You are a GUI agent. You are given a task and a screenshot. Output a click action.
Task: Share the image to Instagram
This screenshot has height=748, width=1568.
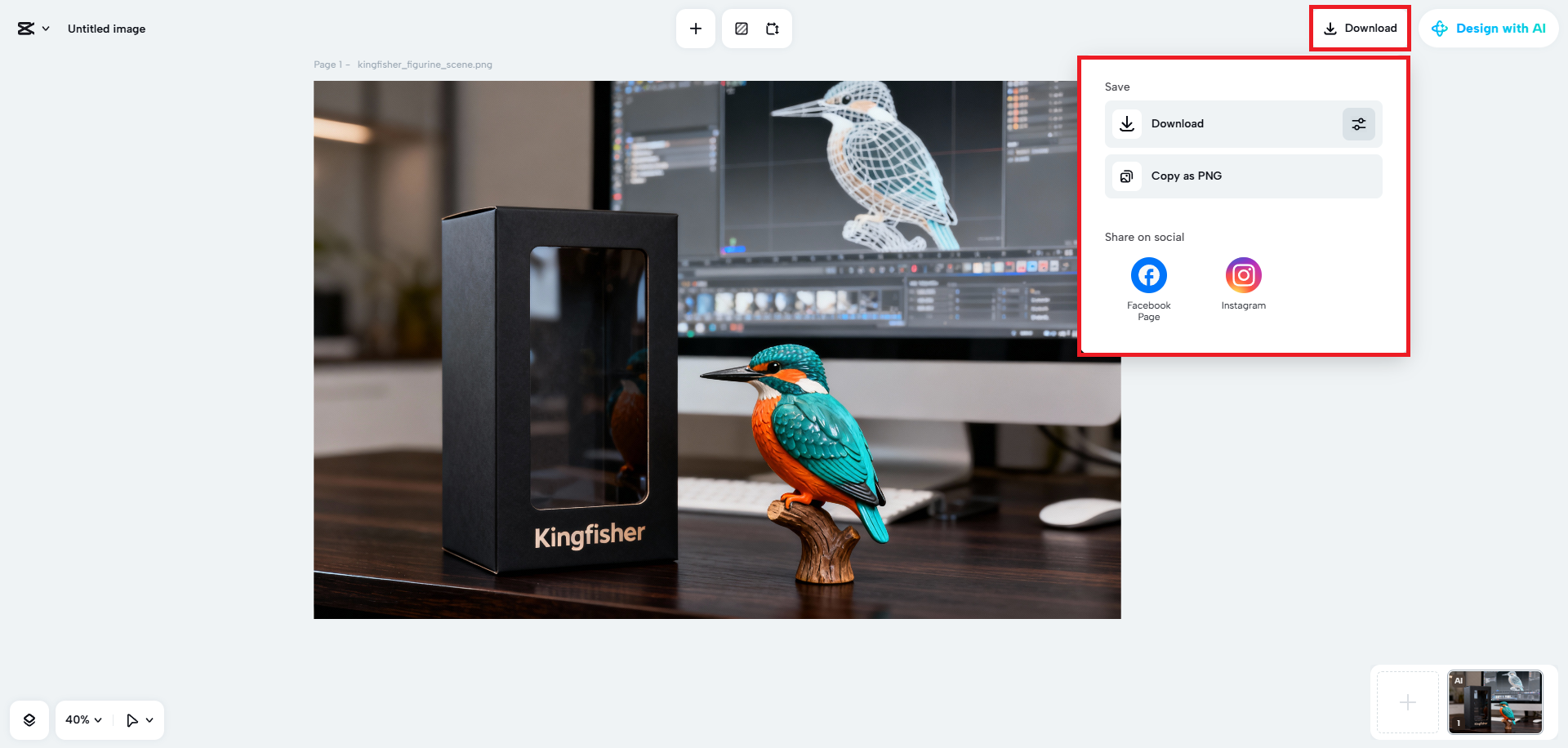[x=1243, y=275]
